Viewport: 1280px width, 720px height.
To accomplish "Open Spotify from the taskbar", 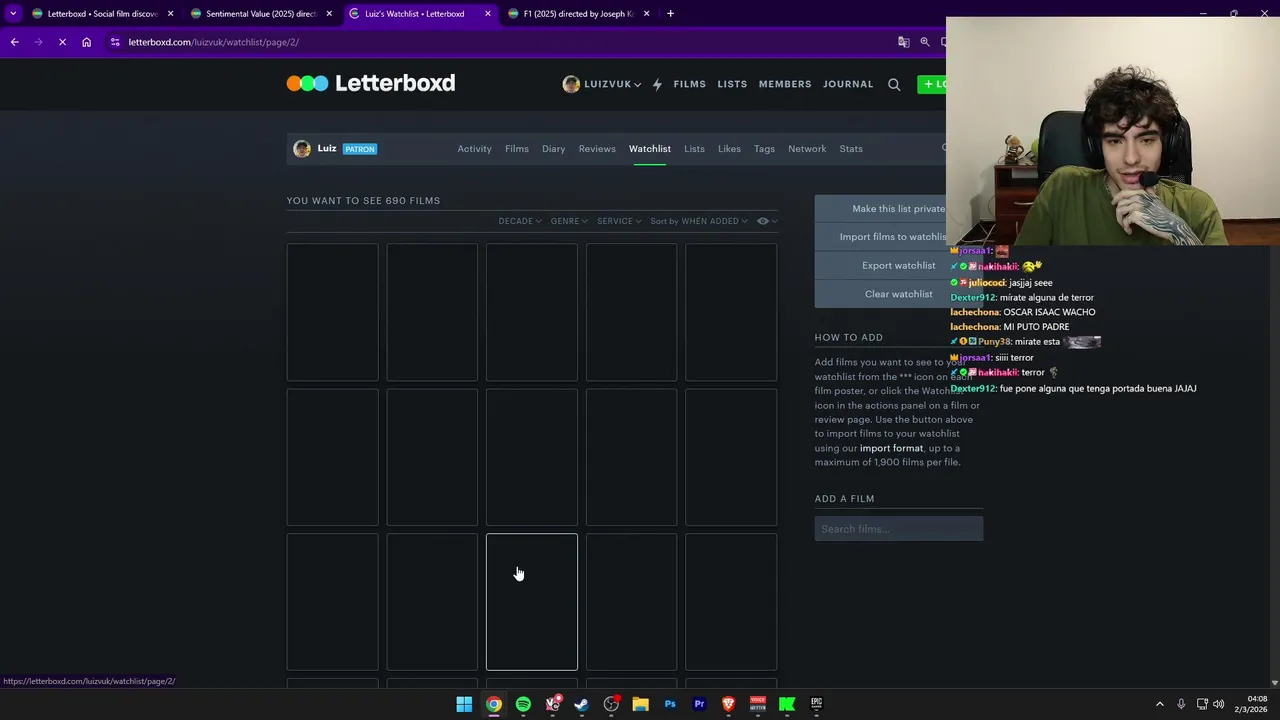I will tap(523, 704).
